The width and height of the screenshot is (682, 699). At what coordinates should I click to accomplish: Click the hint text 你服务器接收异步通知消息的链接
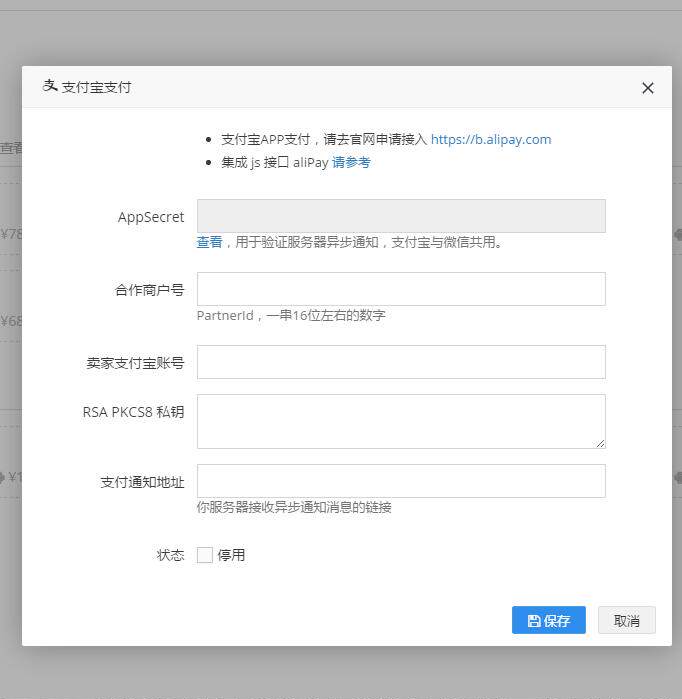click(x=294, y=507)
